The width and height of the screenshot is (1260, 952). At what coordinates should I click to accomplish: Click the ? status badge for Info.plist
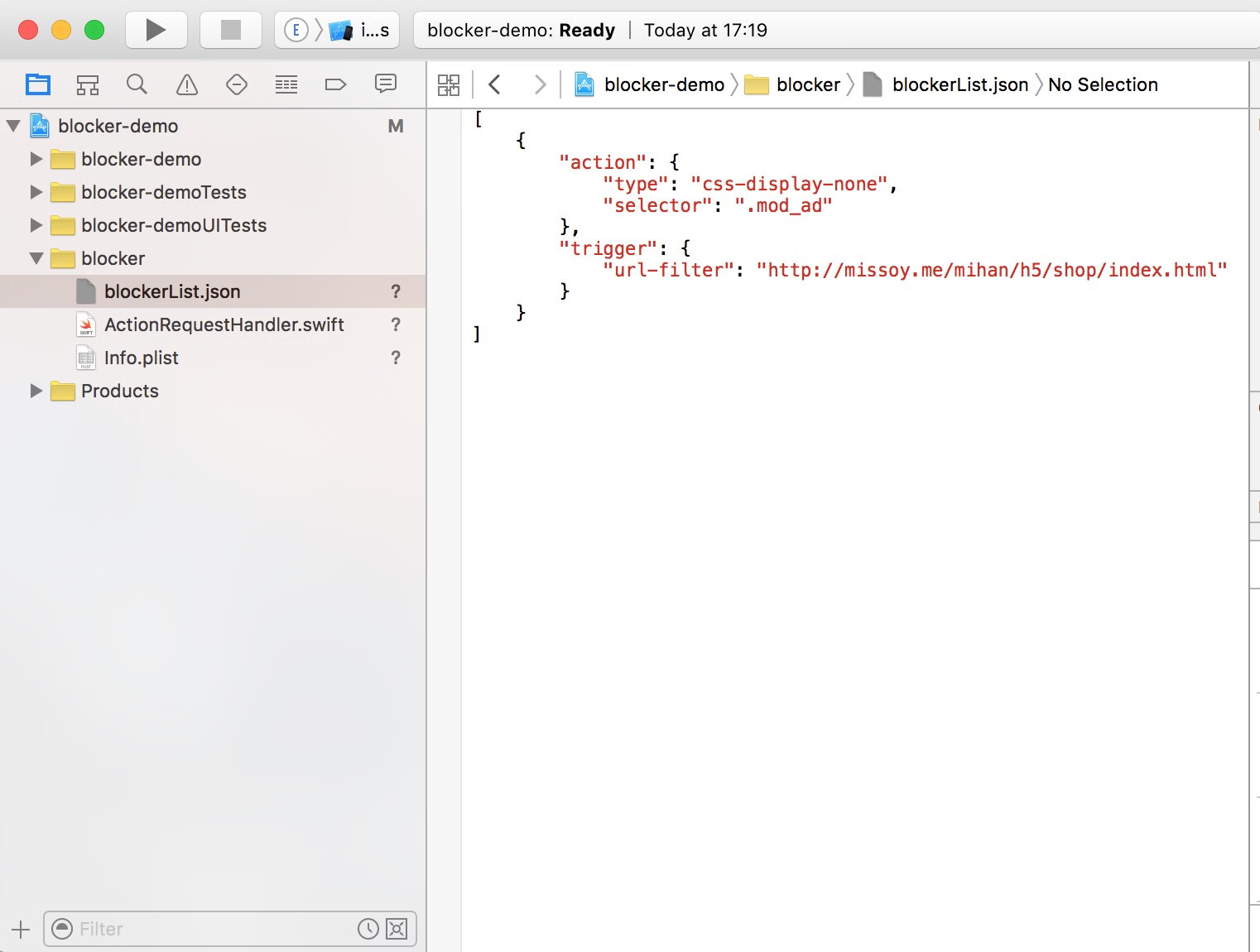click(396, 358)
